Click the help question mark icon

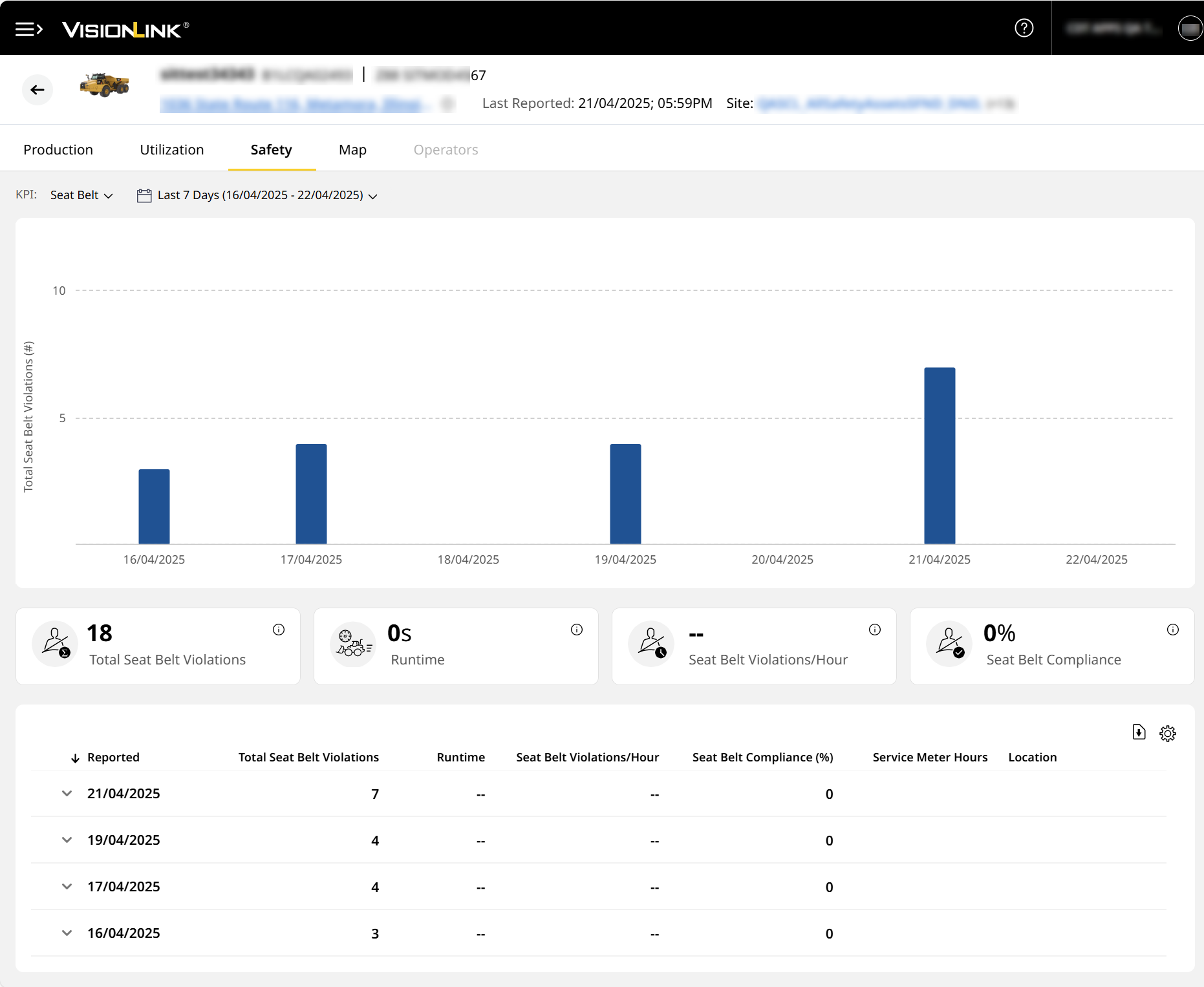(1024, 28)
